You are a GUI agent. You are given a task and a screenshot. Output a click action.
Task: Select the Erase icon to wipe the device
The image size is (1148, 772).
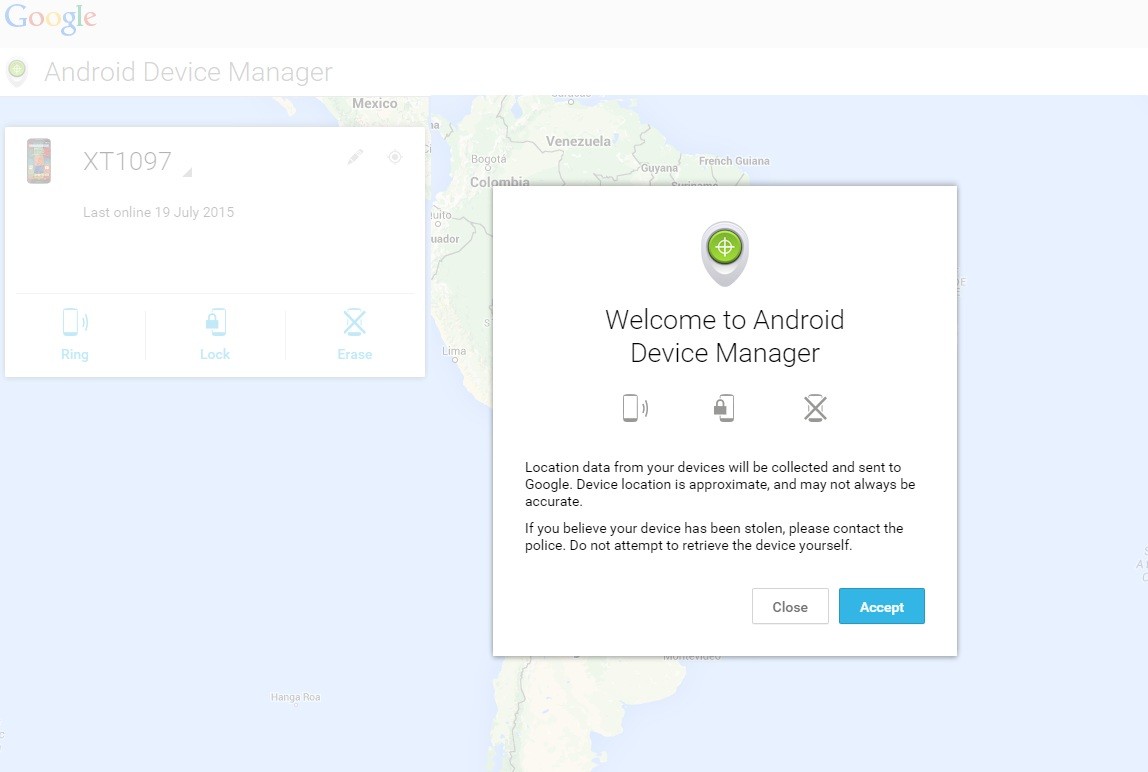354,321
